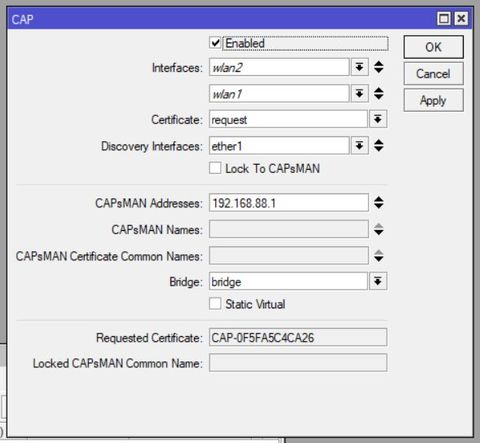Viewport: 480px width, 443px height.
Task: Click arrows beside CAPsMAN Certificate Common Names
Action: coord(379,256)
